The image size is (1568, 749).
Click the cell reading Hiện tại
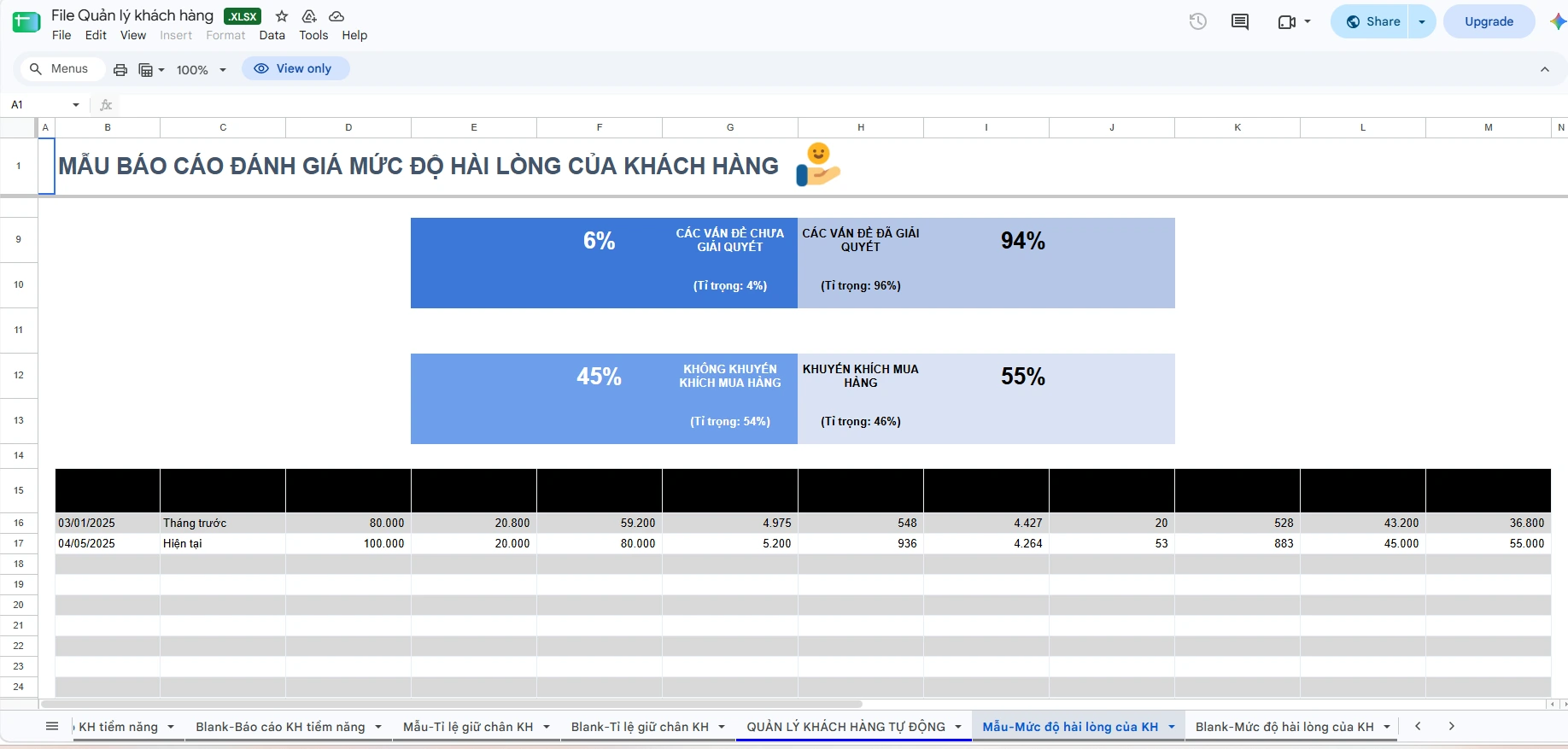[223, 543]
